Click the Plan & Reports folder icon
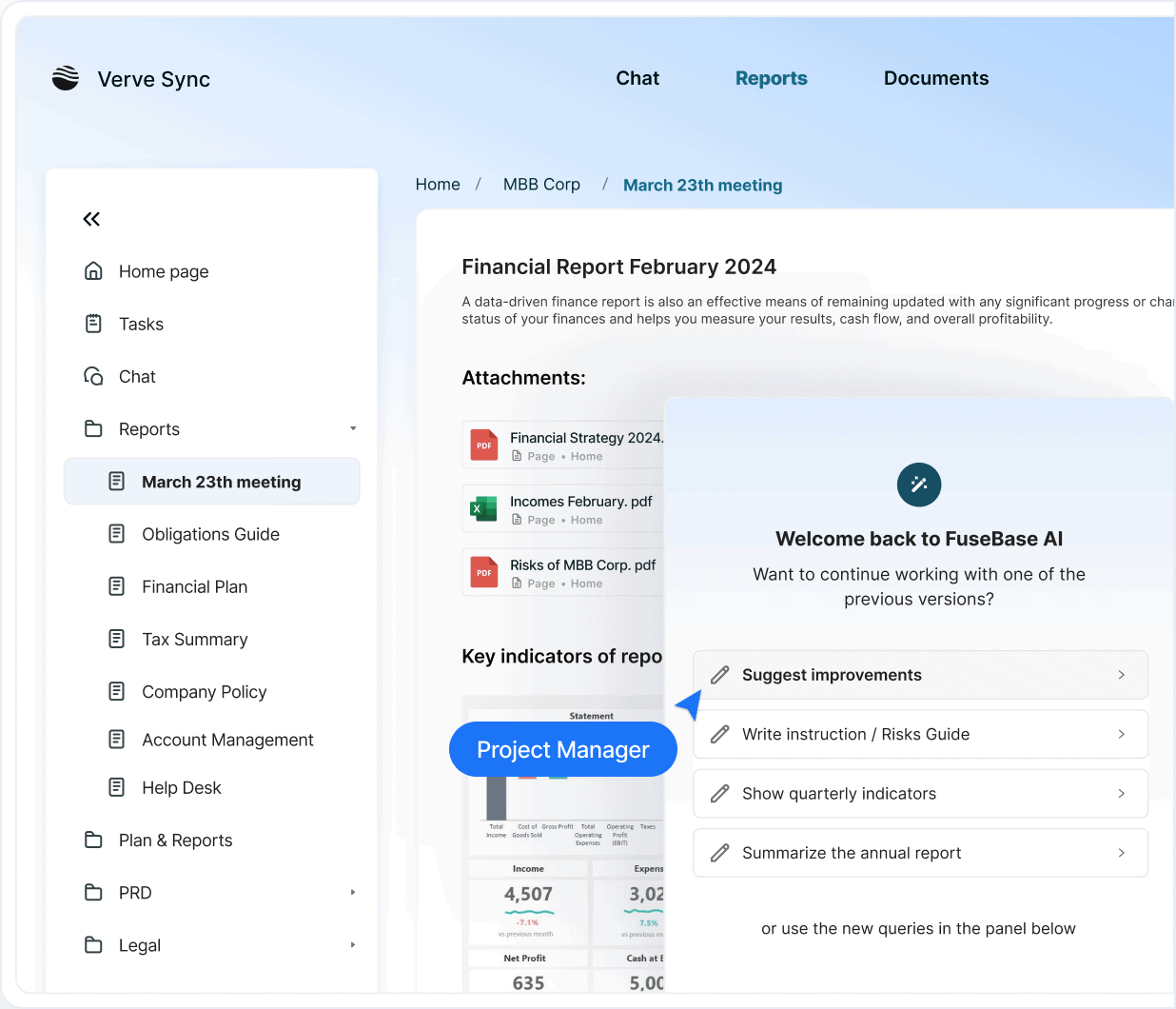Image resolution: width=1176 pixels, height=1009 pixels. [x=93, y=840]
